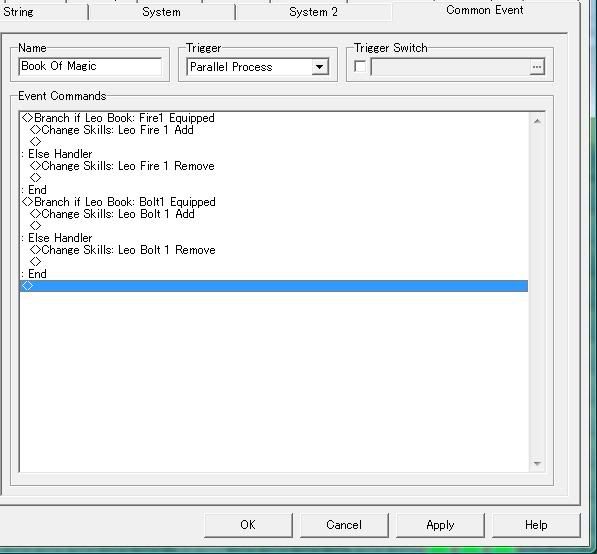Switch to the String tab

pyautogui.click(x=18, y=12)
